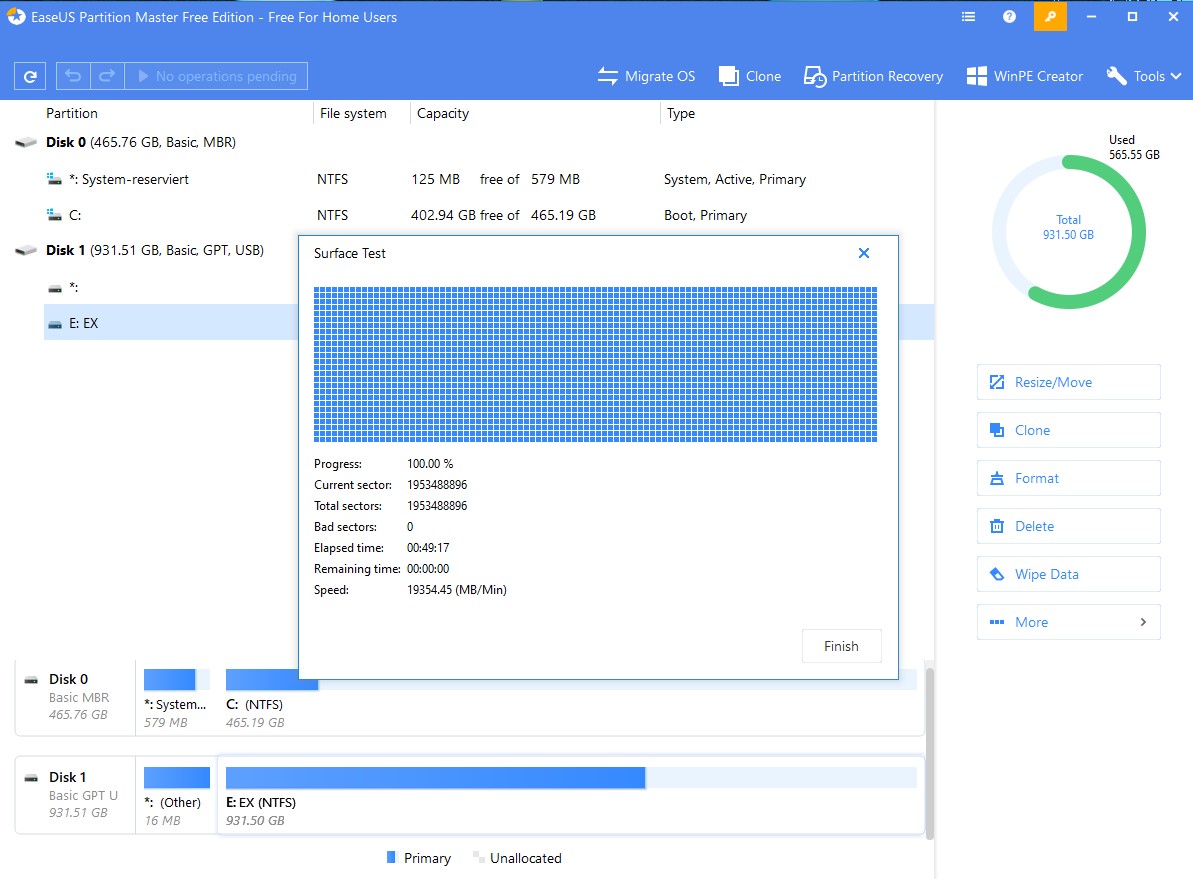This screenshot has height=879, width=1193.
Task: Click Wipe Data button
Action: click(1068, 574)
